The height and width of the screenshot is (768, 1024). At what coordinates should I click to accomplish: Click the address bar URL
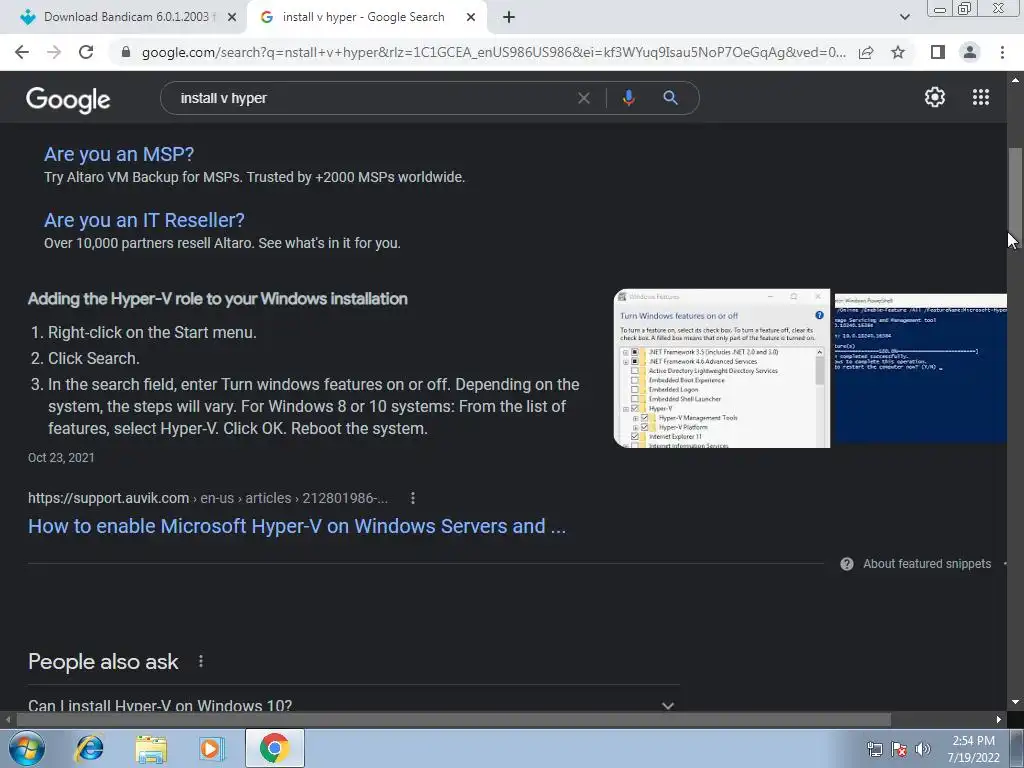(x=494, y=52)
